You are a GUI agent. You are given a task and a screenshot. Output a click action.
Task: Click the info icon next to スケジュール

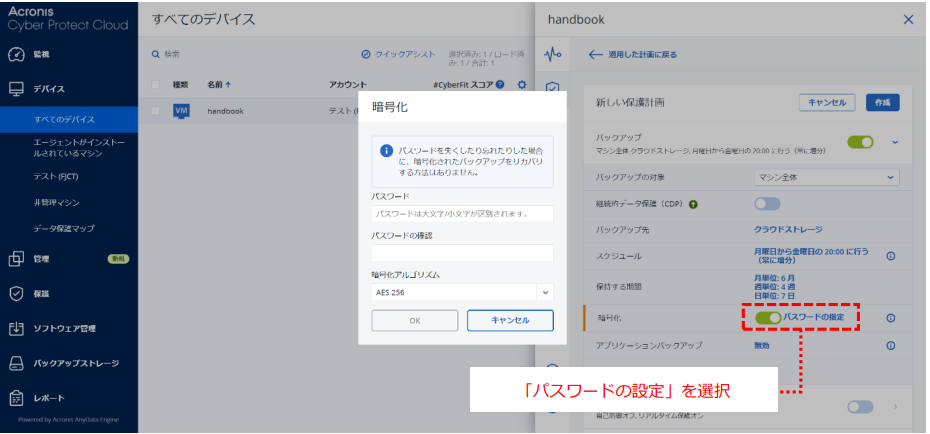[x=890, y=256]
